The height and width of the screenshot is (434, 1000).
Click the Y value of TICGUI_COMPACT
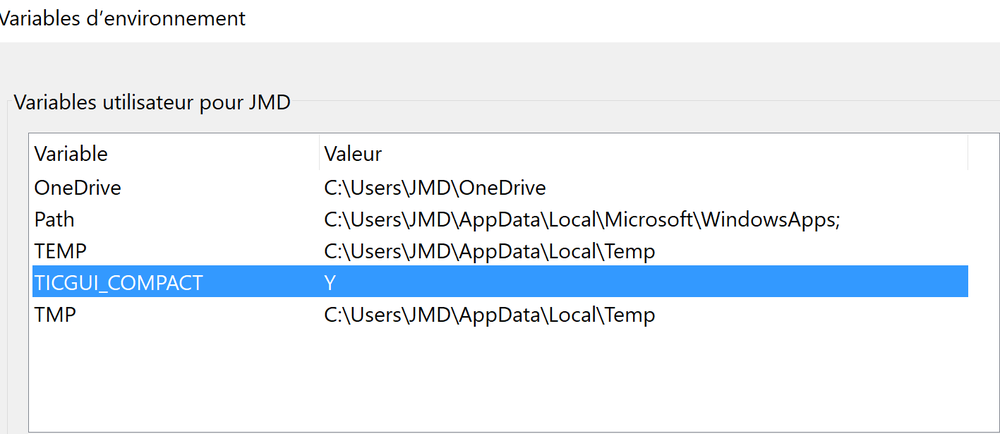[x=329, y=283]
